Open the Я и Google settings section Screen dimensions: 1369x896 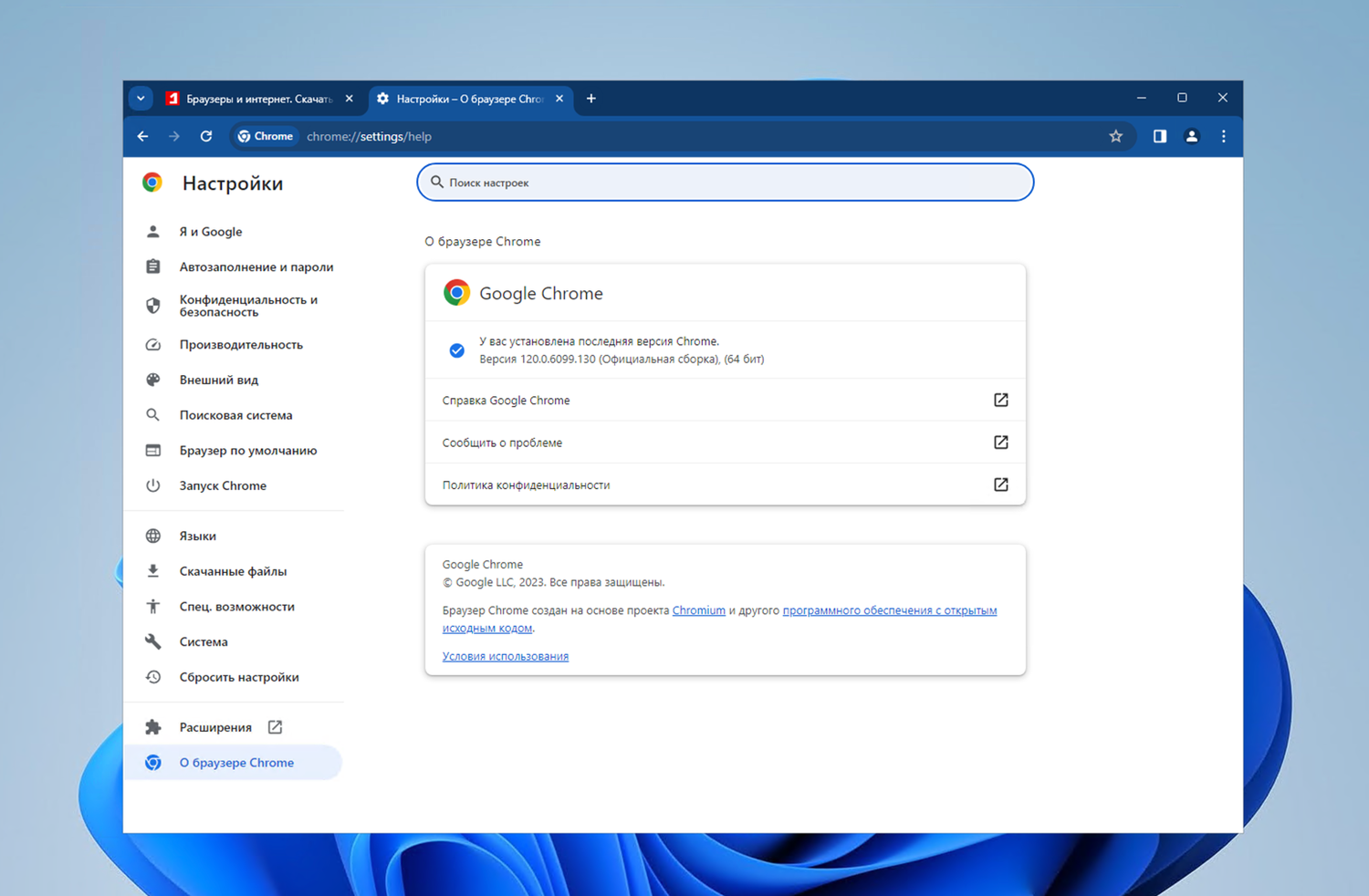pos(233,232)
